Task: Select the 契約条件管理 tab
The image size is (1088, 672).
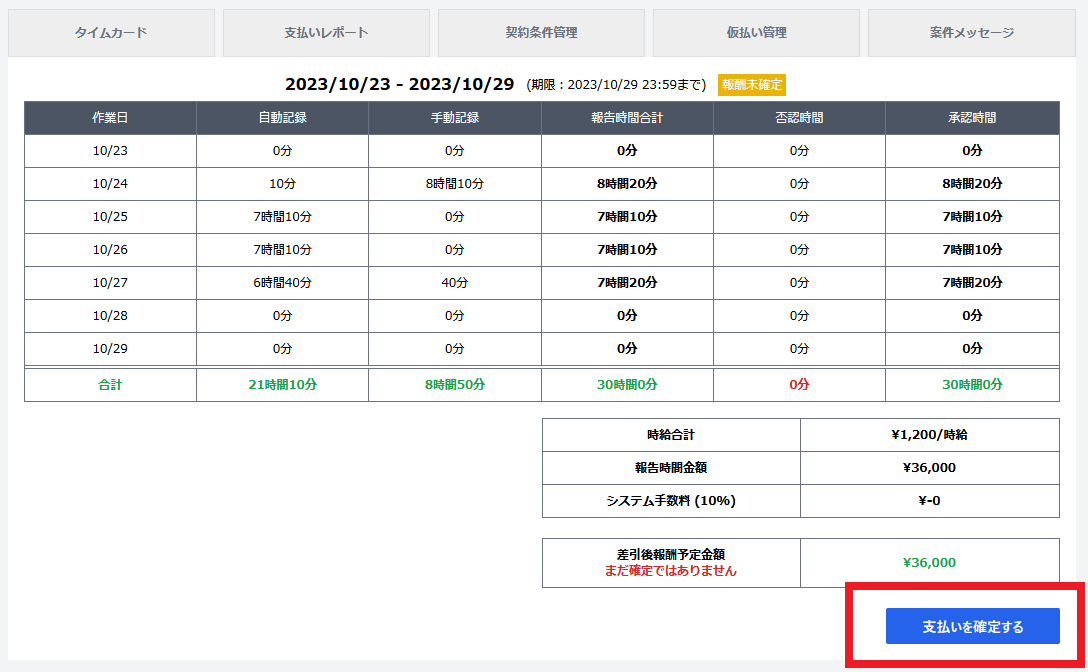Action: (x=541, y=33)
